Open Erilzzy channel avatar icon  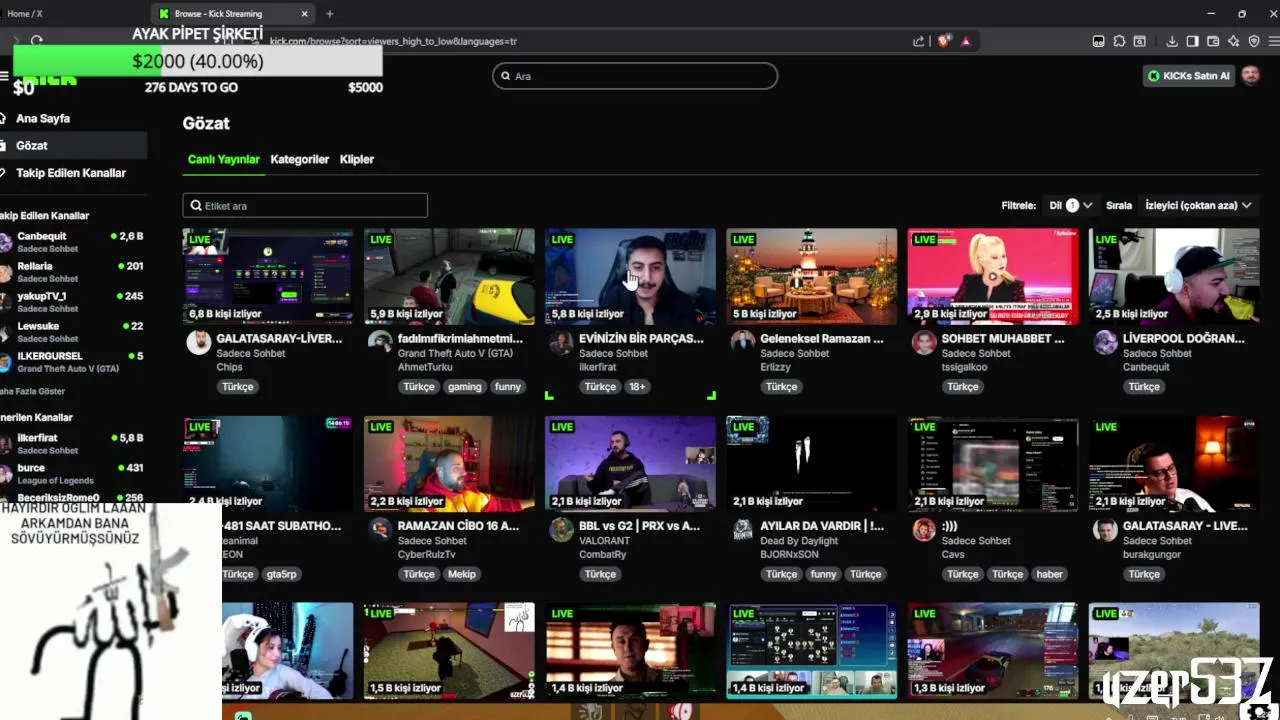pos(742,342)
